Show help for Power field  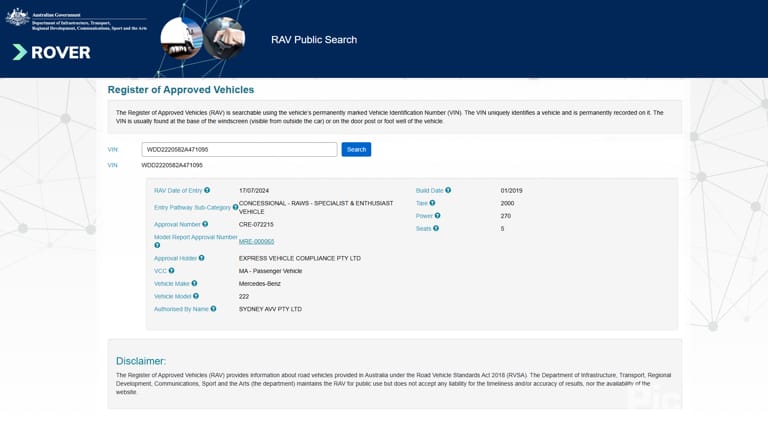coord(437,215)
